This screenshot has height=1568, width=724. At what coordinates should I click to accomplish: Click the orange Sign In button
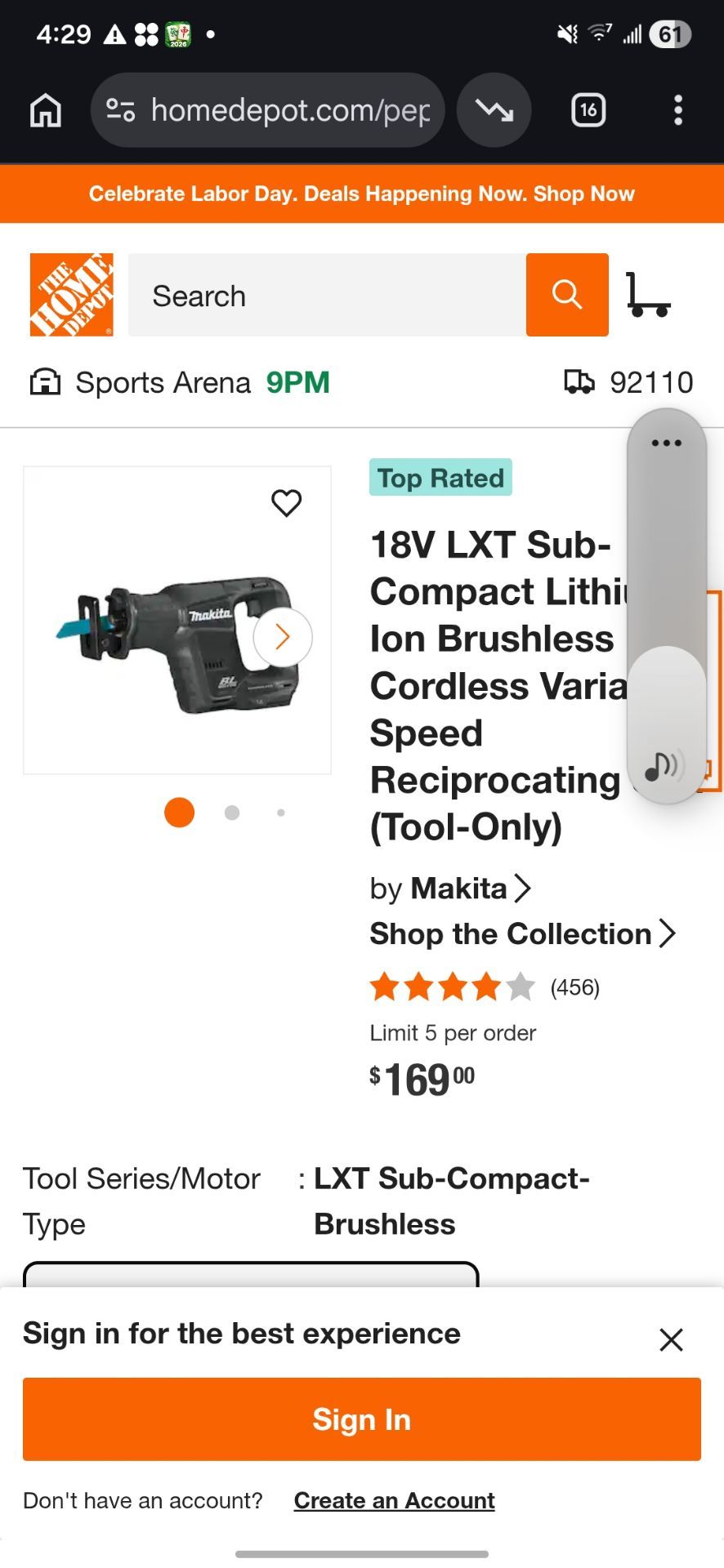[x=362, y=1419]
